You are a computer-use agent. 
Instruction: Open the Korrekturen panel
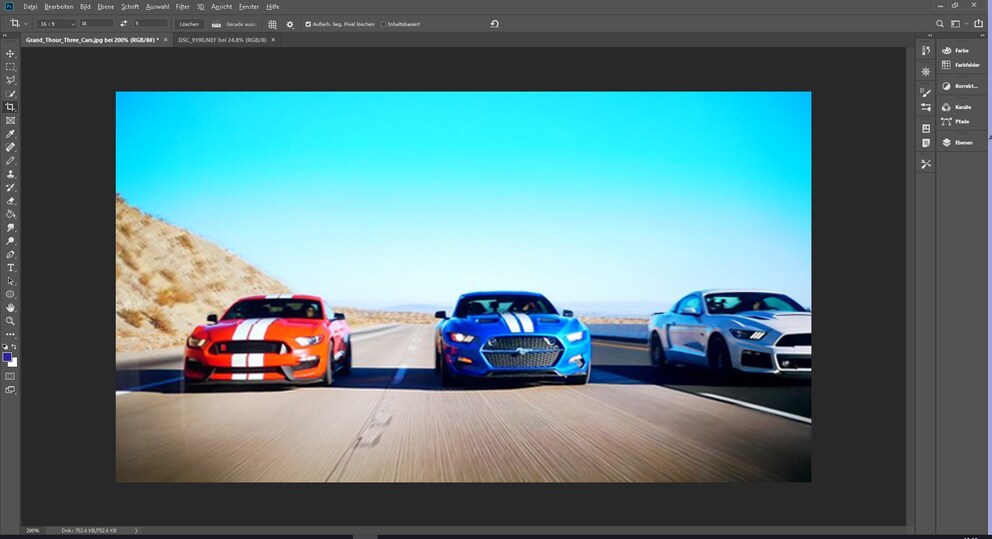coord(959,86)
